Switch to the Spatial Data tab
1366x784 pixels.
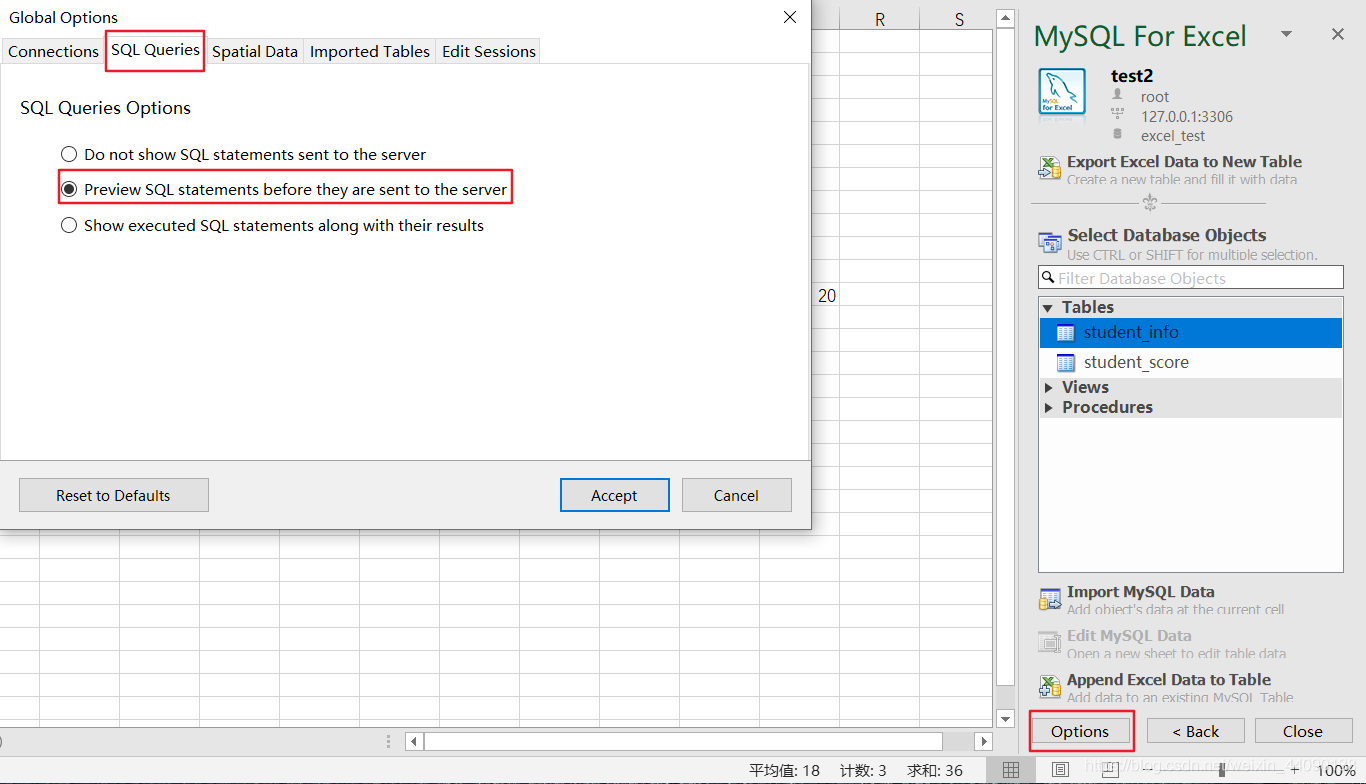point(255,51)
